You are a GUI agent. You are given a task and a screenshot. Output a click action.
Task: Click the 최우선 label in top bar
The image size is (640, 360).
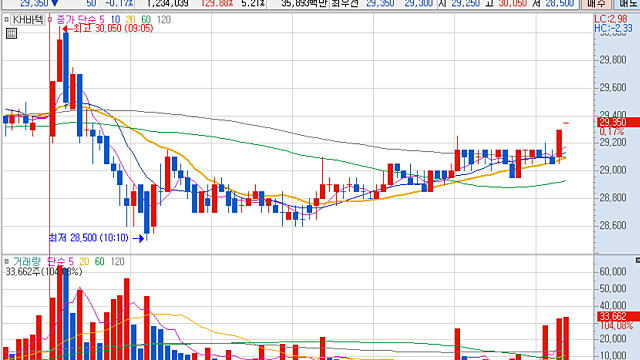click(345, 4)
